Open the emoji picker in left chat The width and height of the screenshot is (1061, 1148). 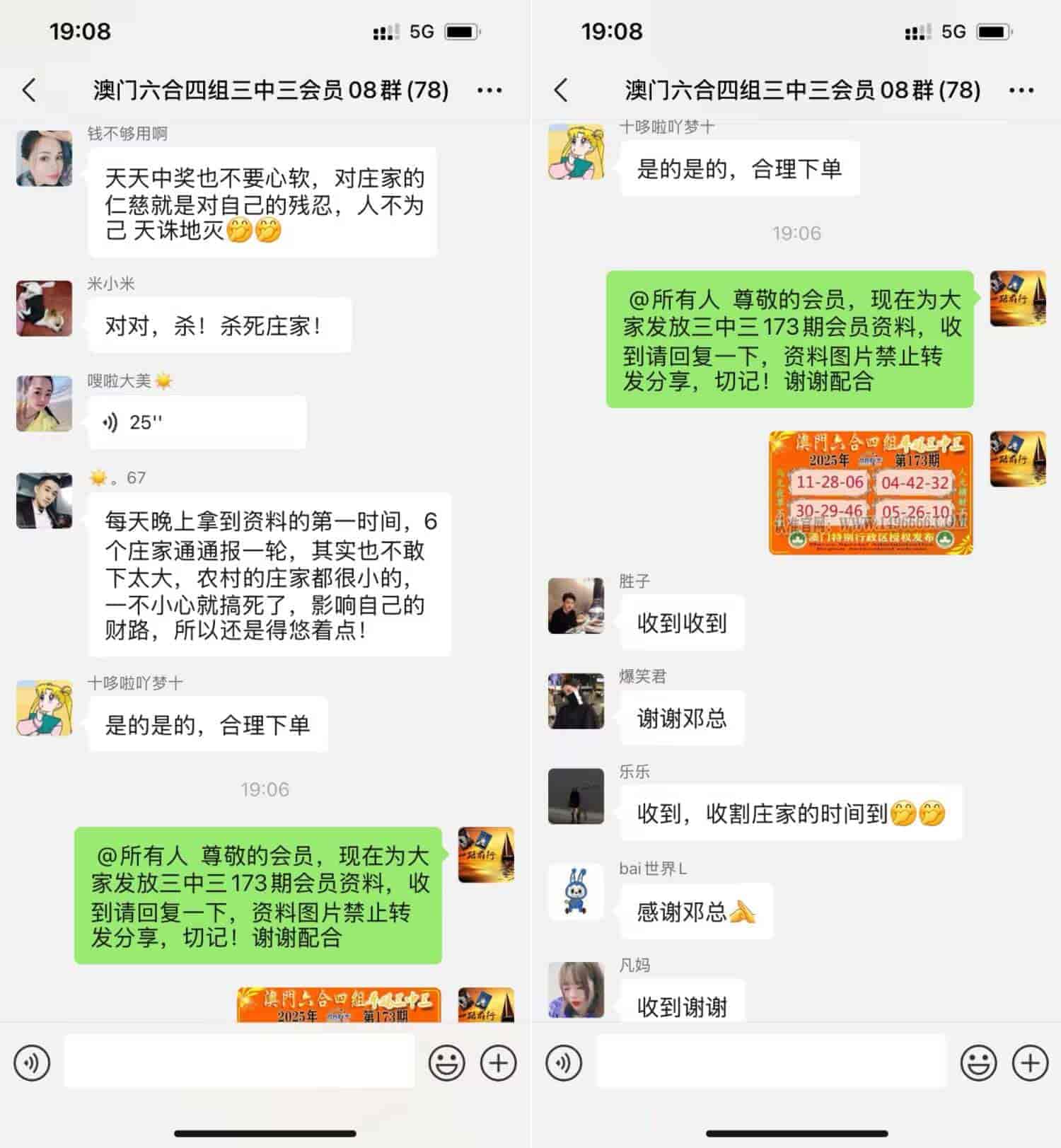(x=446, y=1062)
